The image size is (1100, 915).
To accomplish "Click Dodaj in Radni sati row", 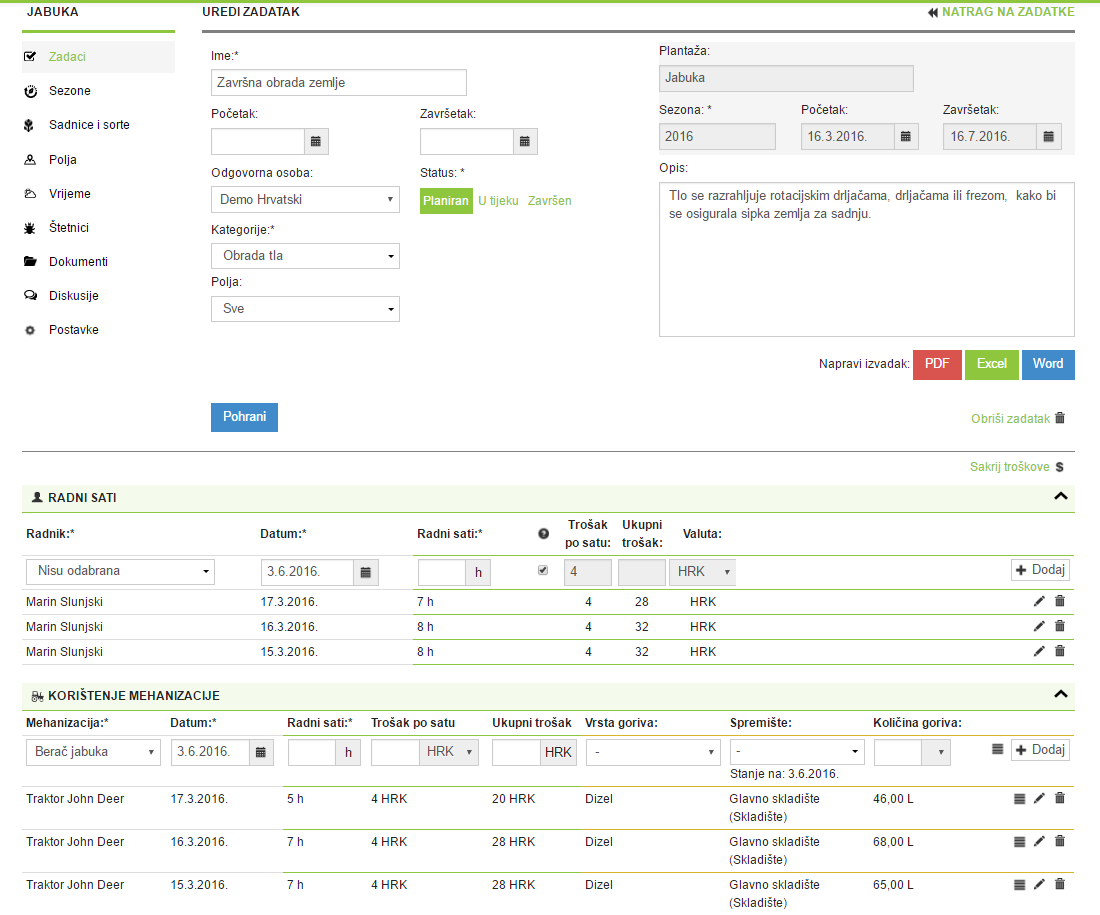I will click(1040, 570).
